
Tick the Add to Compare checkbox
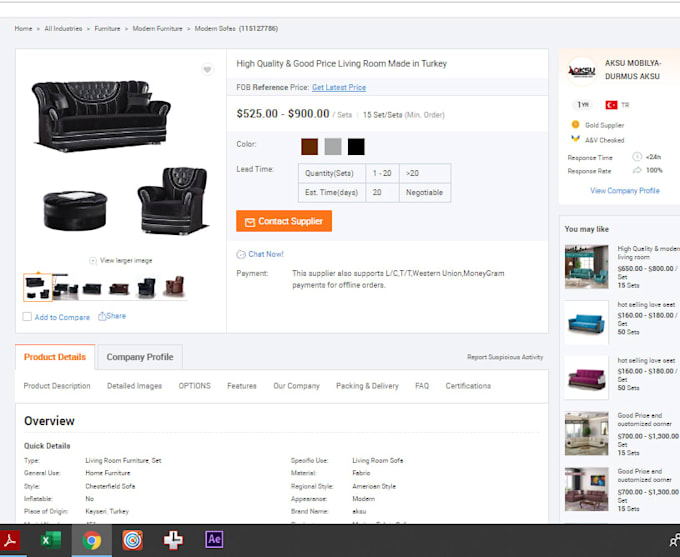[27, 317]
